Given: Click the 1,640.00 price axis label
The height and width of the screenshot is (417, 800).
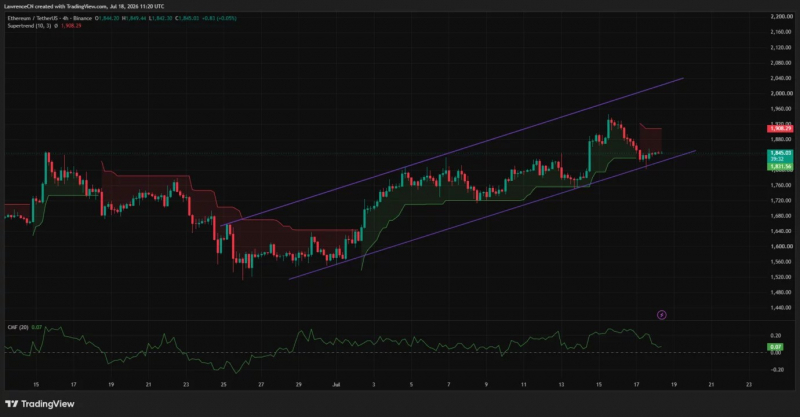Looking at the screenshot, I should coord(781,231).
